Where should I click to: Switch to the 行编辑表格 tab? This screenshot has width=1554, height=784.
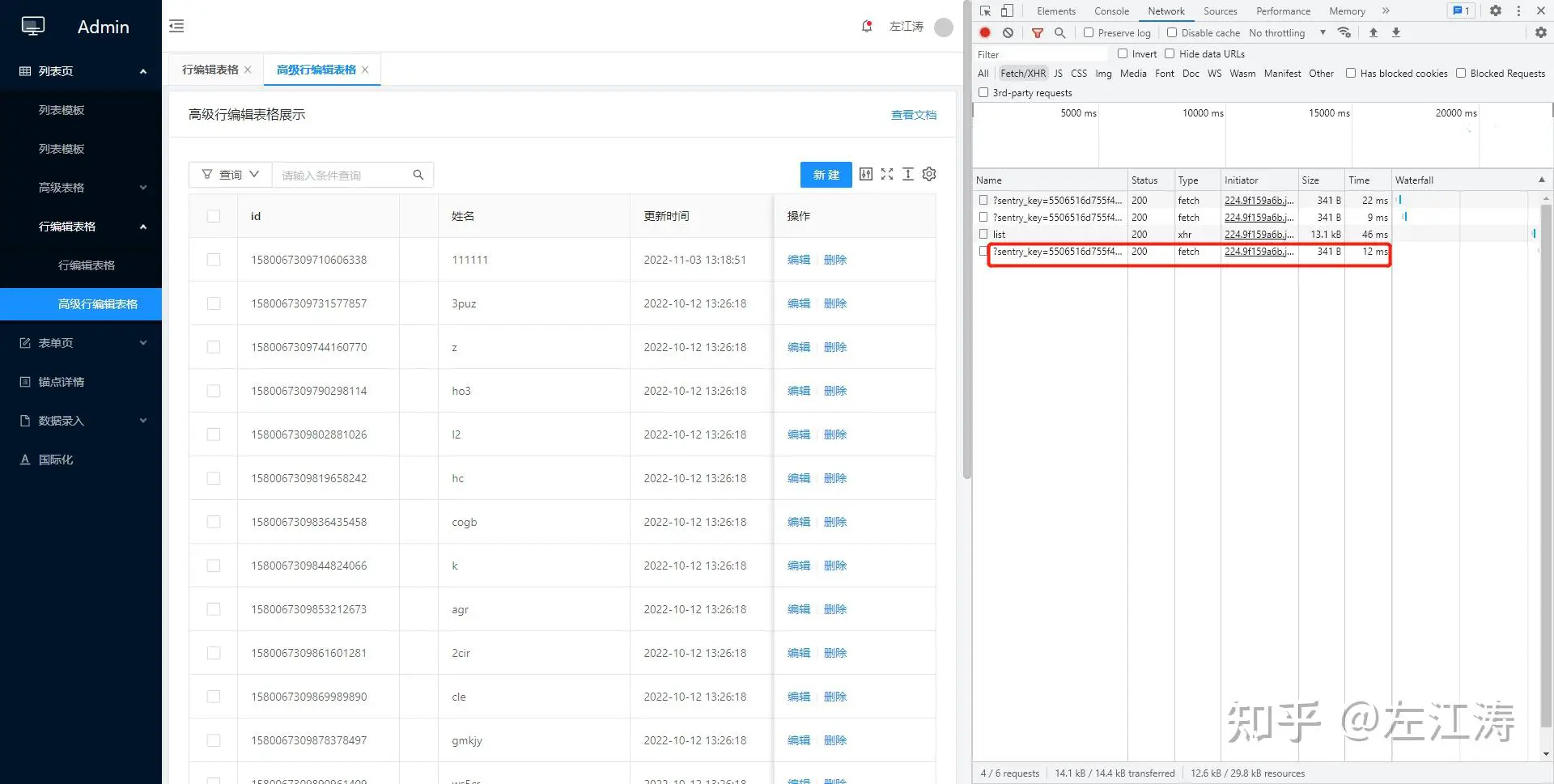[210, 70]
